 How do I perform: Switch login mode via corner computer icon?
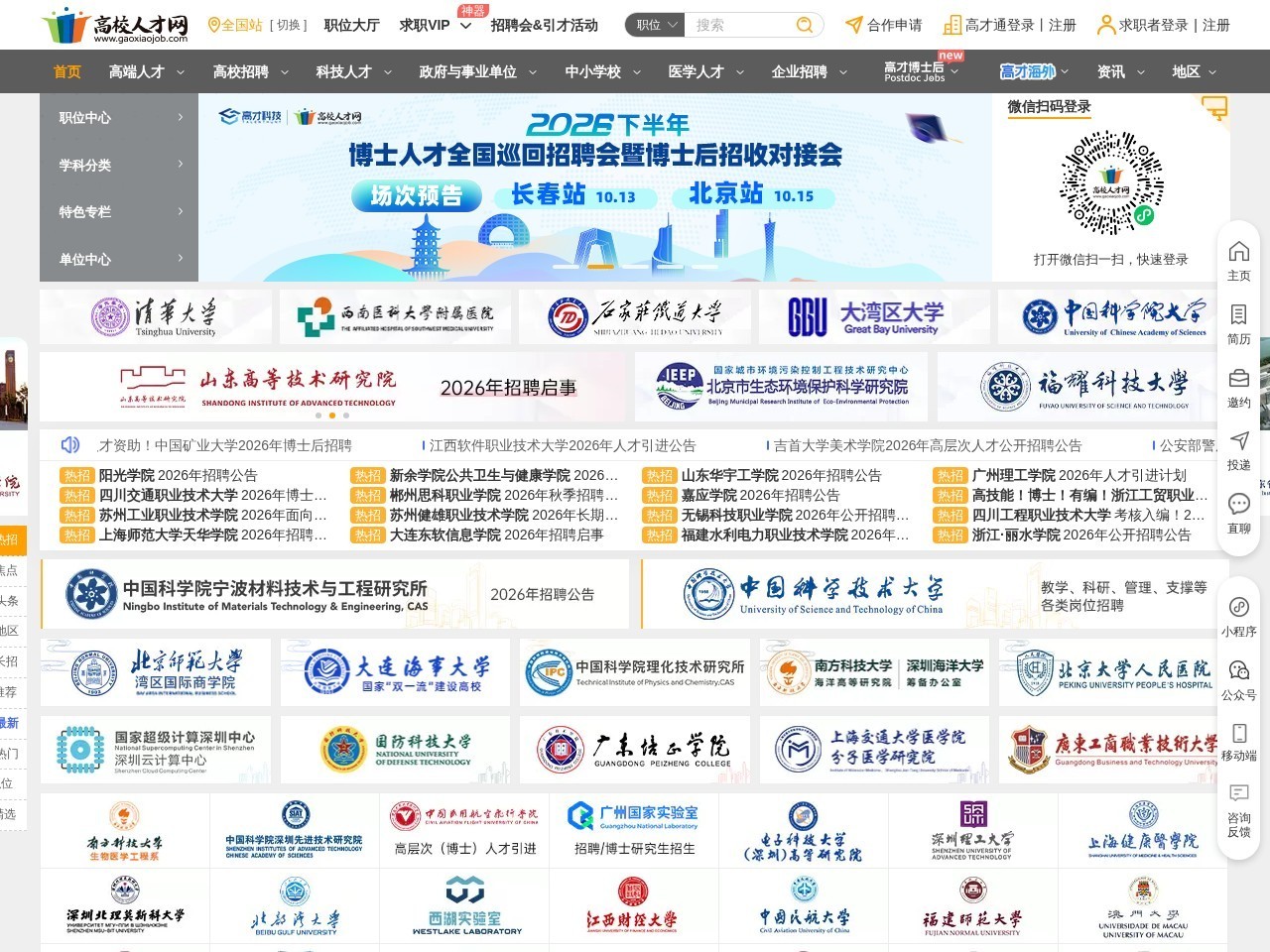pos(1213,108)
